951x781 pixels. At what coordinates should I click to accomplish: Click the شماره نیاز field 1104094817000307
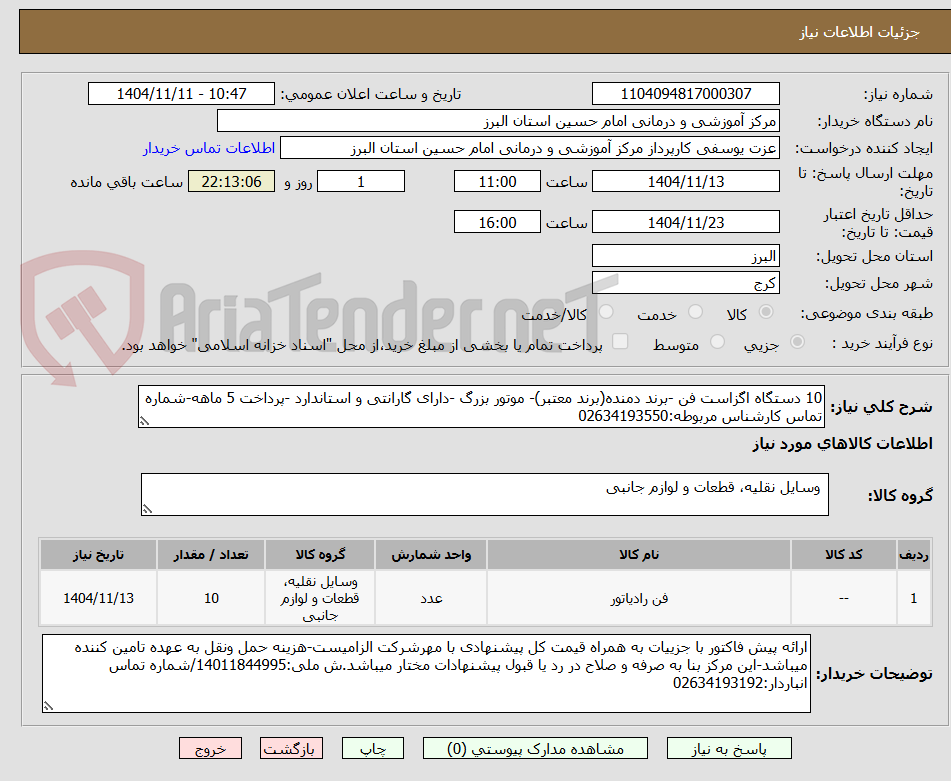click(x=686, y=94)
